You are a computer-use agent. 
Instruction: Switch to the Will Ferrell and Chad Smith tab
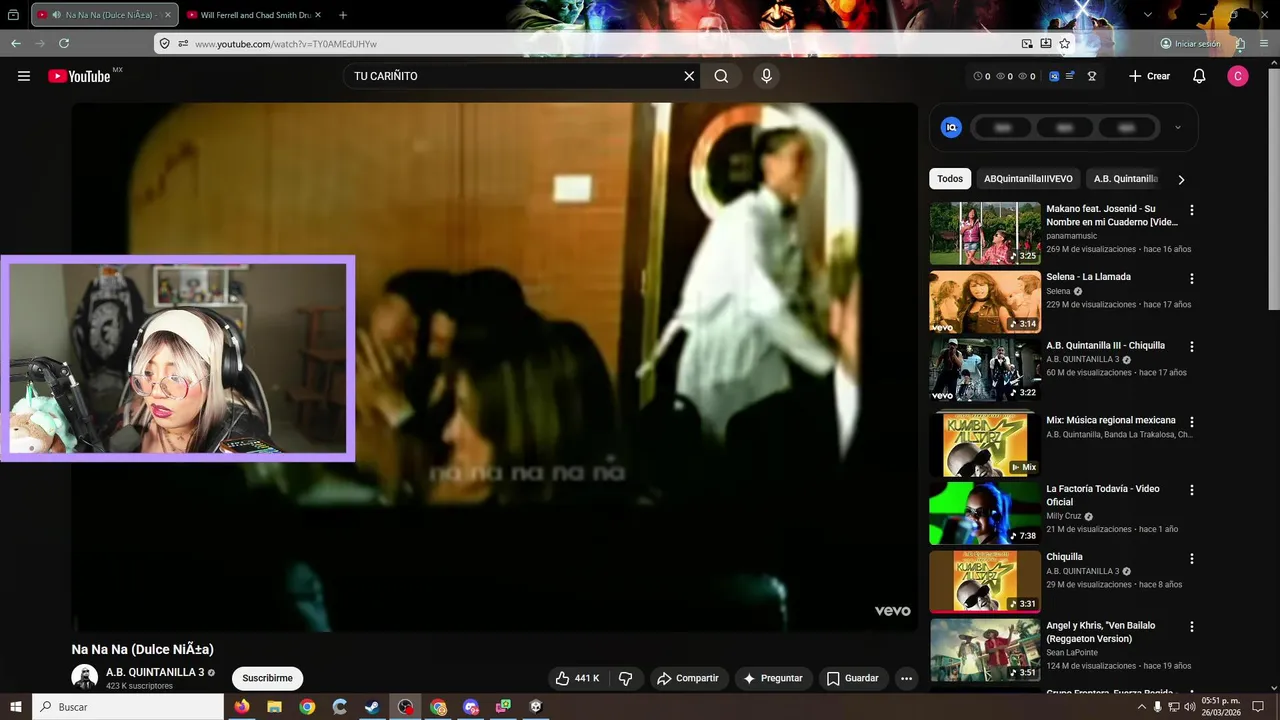pos(254,15)
